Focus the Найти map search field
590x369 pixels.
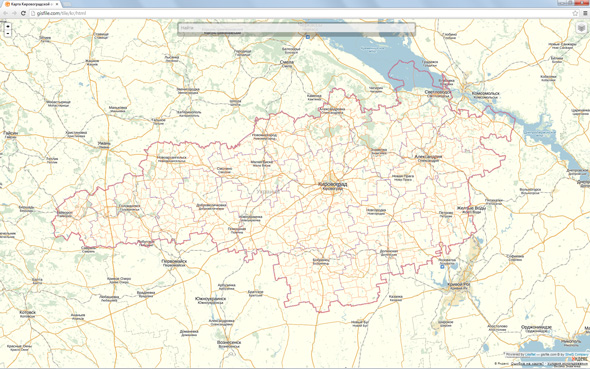[297, 28]
